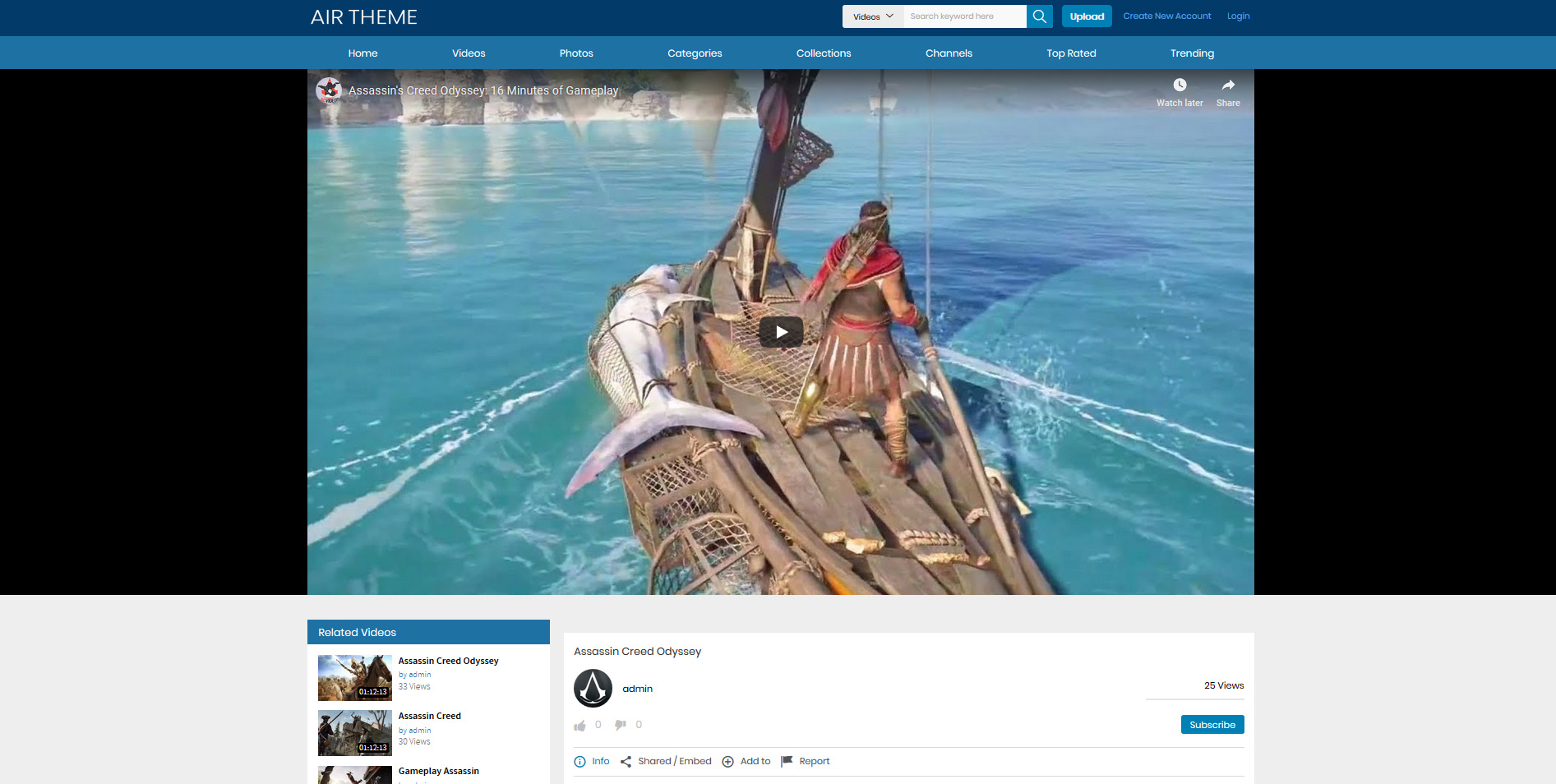This screenshot has height=784, width=1556.
Task: Open the Videos search type dropdown
Action: (873, 16)
